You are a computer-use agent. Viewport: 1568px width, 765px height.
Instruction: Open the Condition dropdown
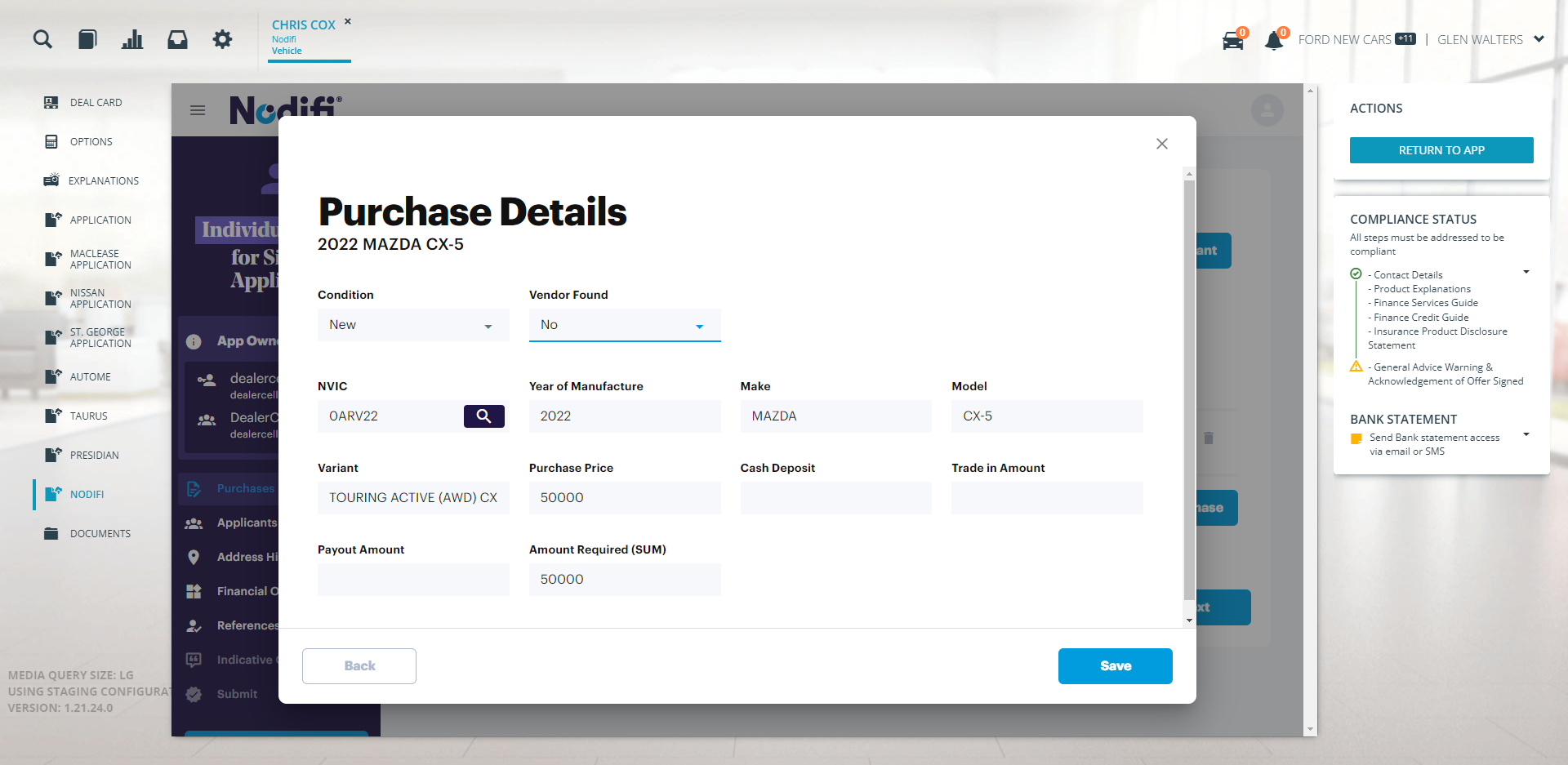(x=413, y=325)
